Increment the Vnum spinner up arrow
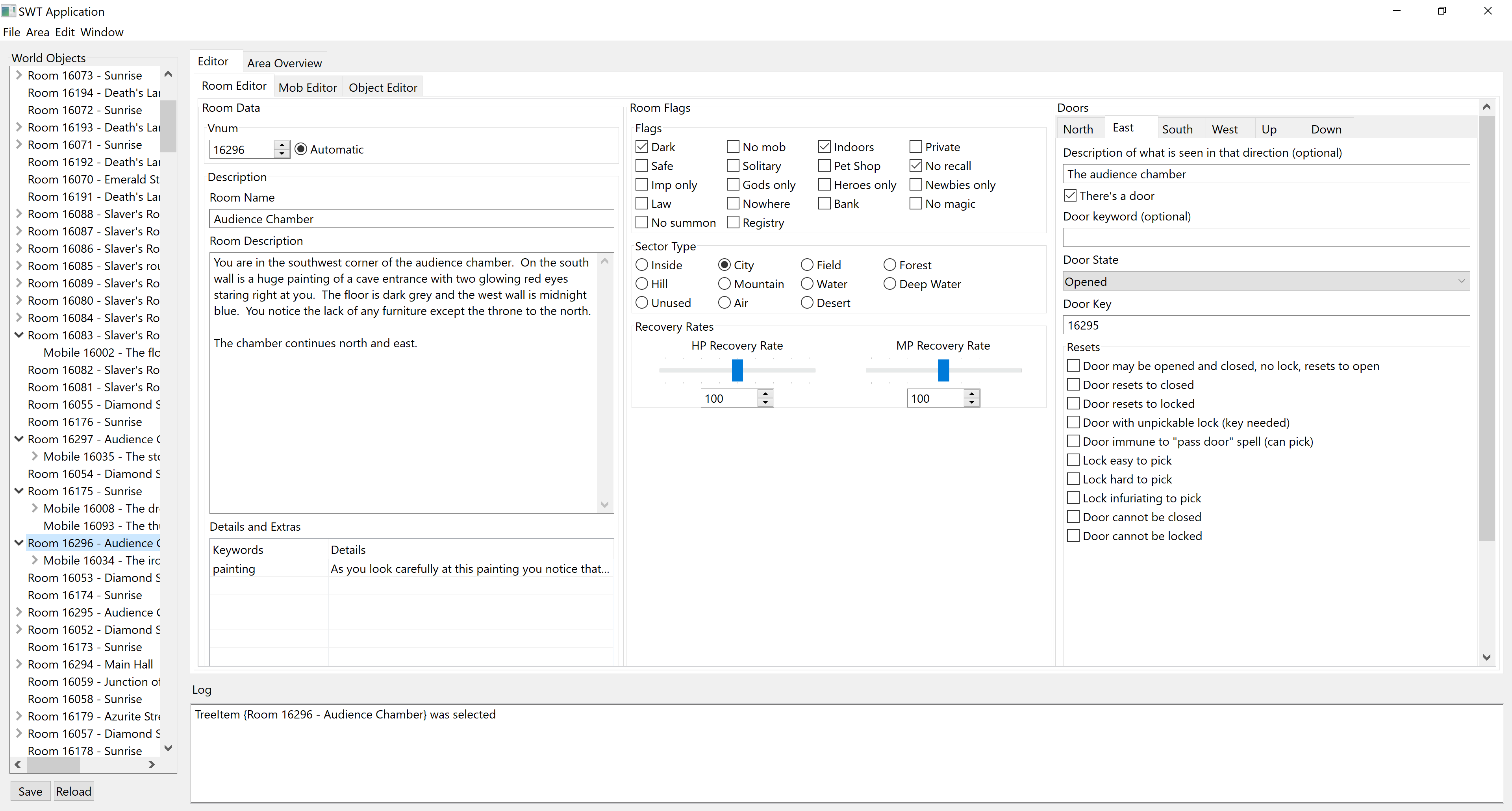Image resolution: width=1512 pixels, height=811 pixels. coord(282,144)
